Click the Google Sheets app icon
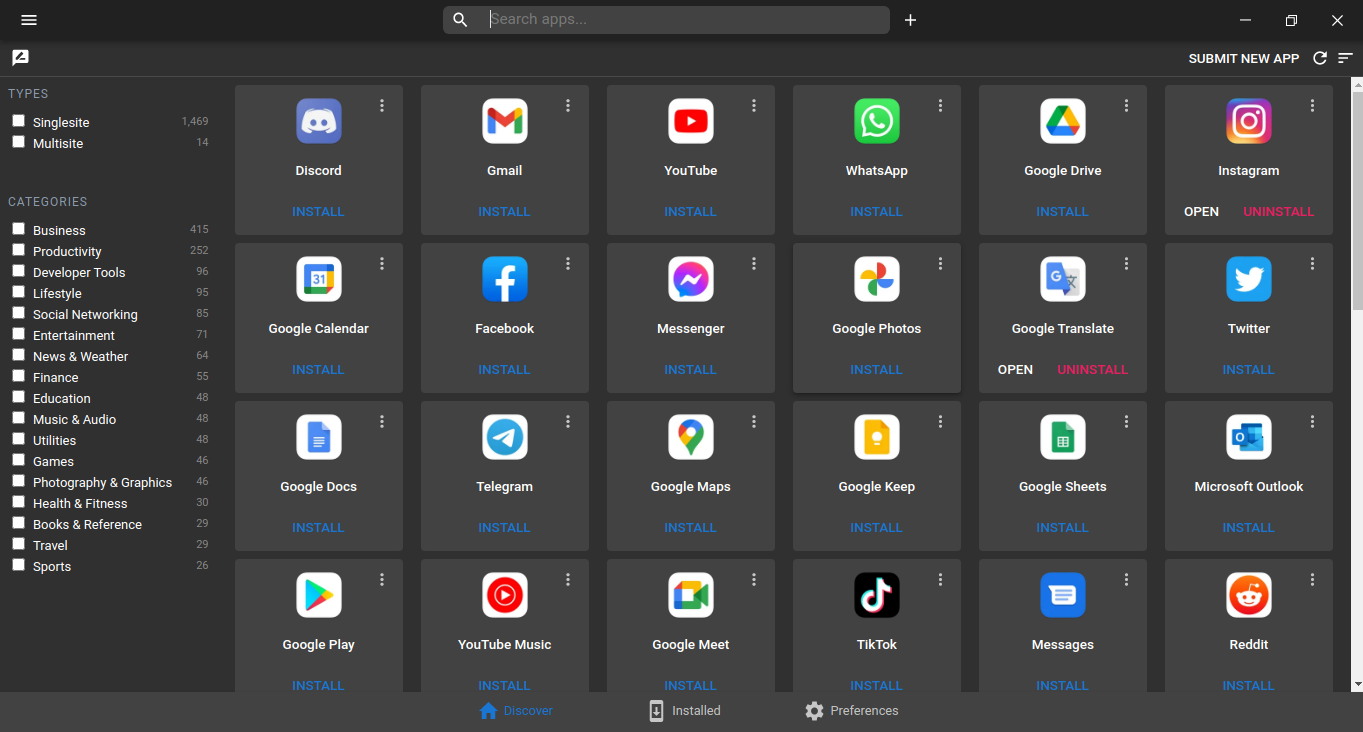Image resolution: width=1363 pixels, height=732 pixels. click(1063, 437)
